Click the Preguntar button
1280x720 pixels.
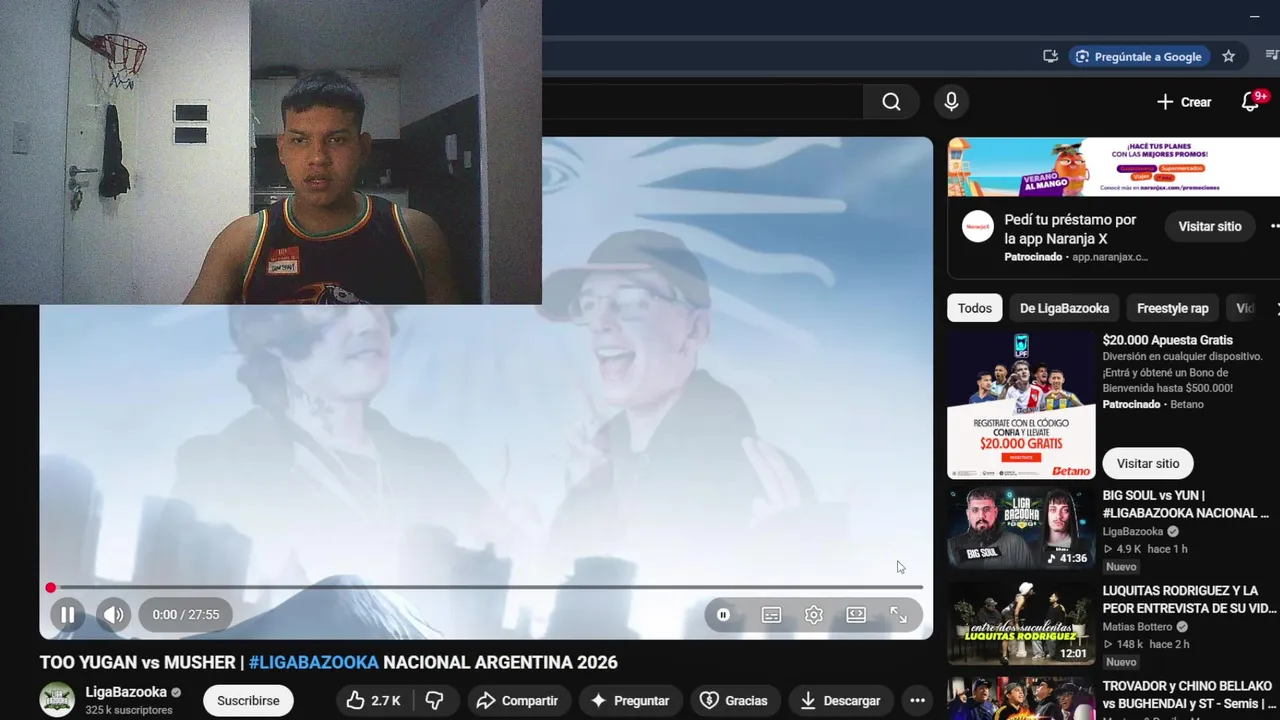[x=630, y=701]
